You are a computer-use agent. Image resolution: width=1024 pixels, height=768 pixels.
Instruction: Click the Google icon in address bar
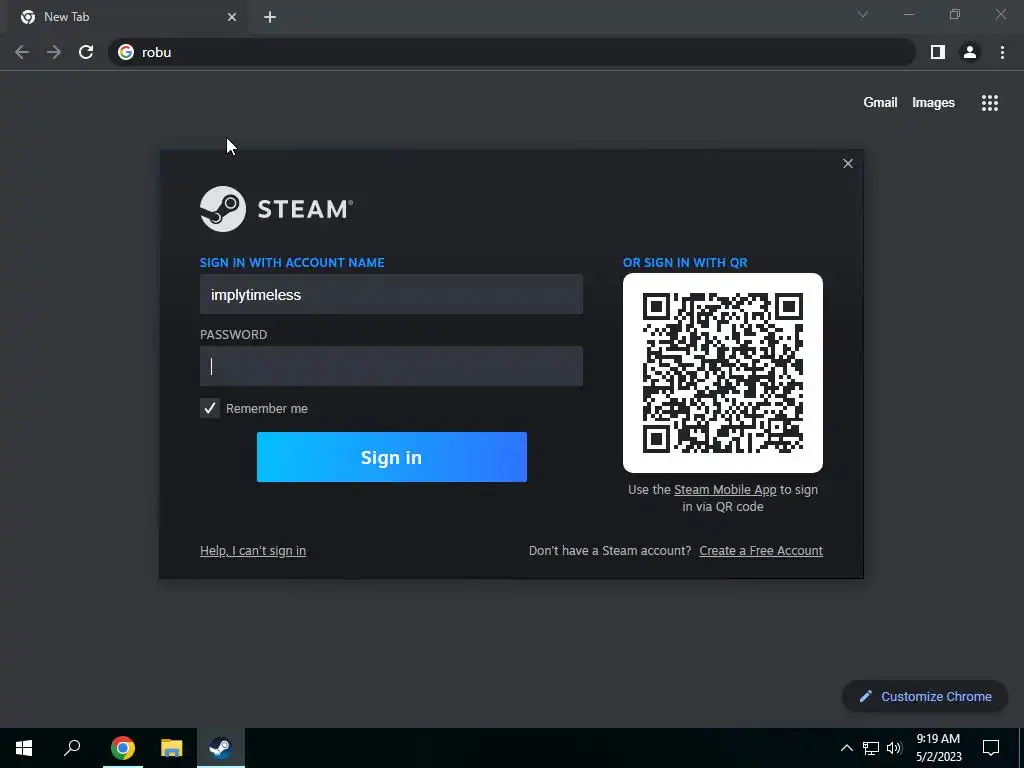(126, 52)
